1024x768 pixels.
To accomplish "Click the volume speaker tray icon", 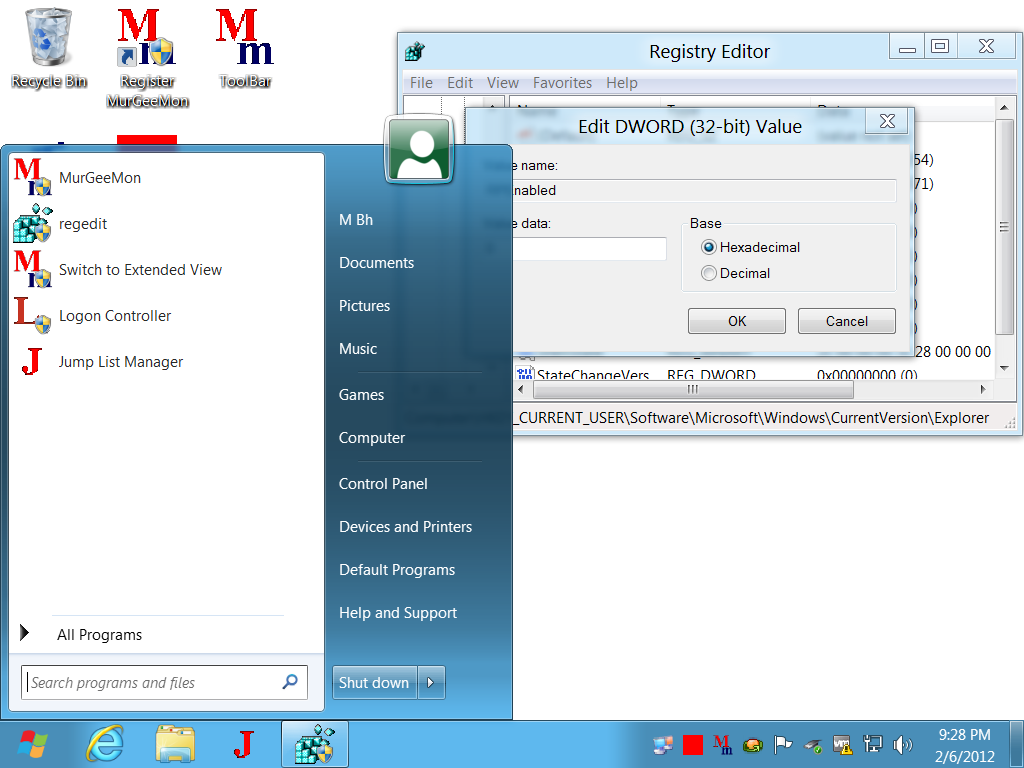I will tap(903, 745).
